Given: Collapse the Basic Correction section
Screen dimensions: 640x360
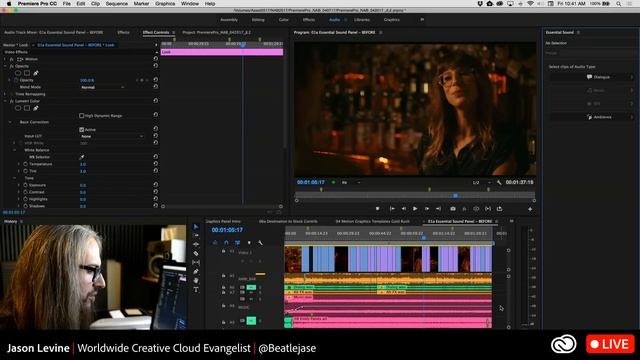Looking at the screenshot, I should click(10, 122).
